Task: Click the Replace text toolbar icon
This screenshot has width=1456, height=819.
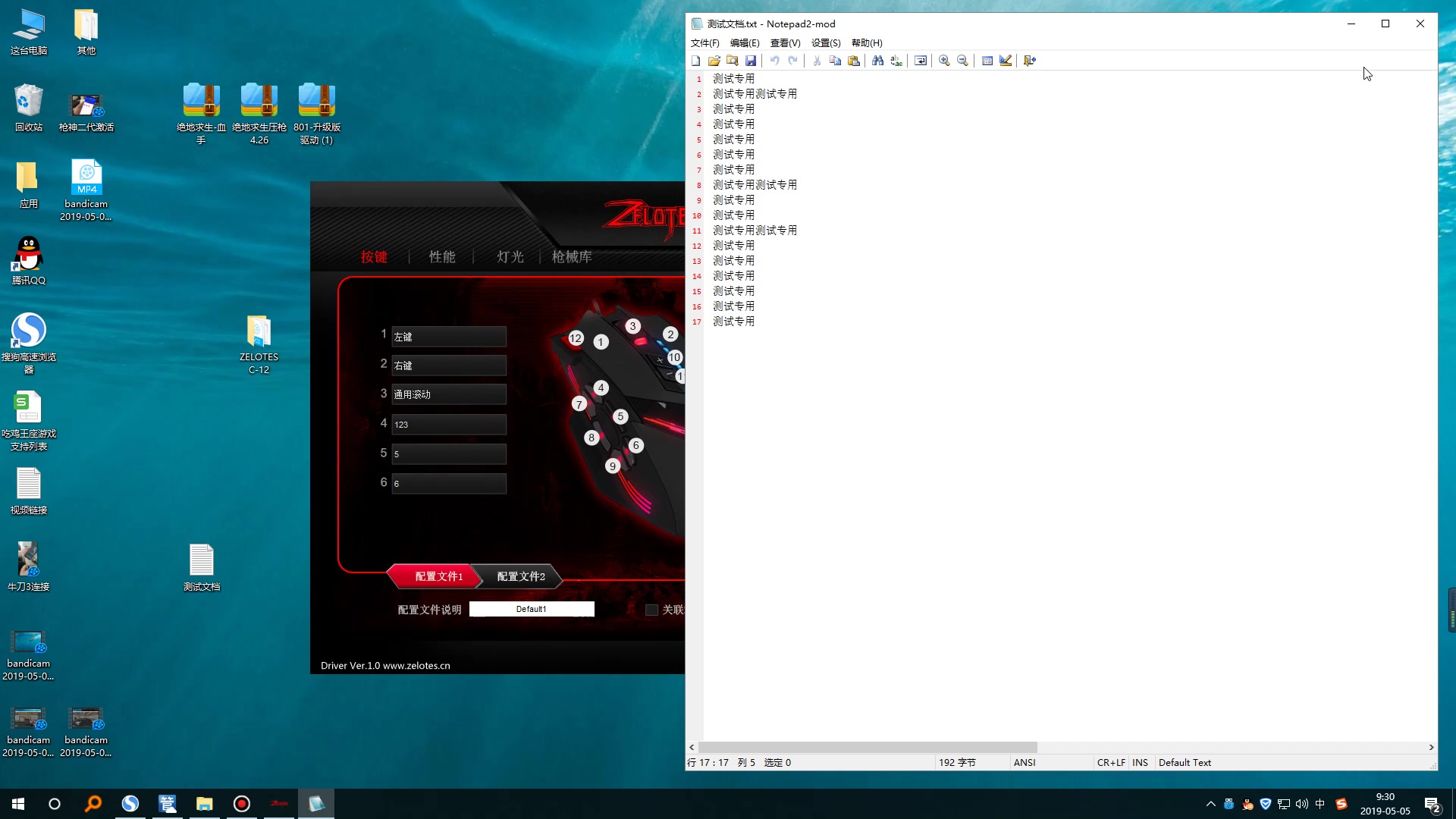Action: [x=896, y=61]
